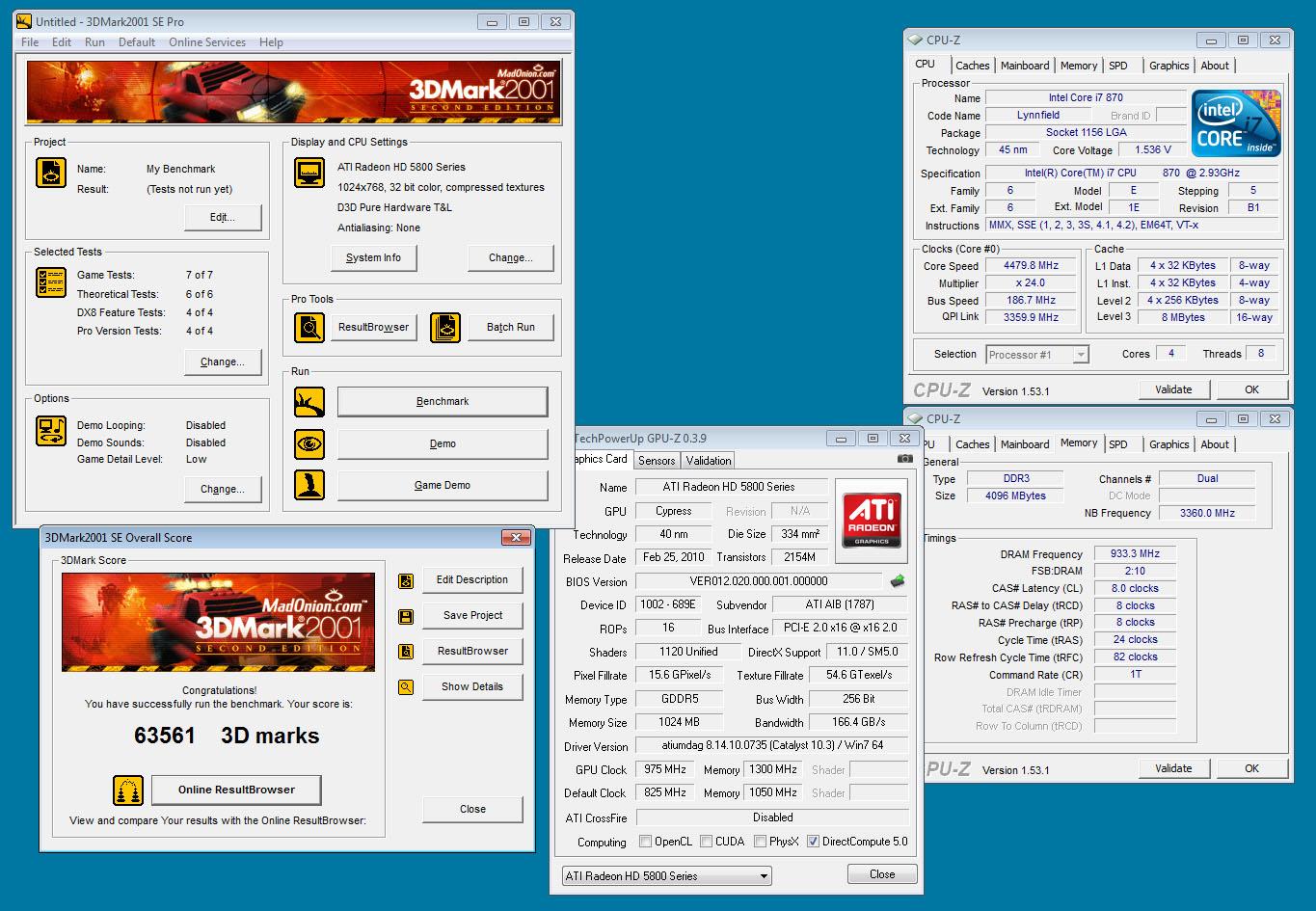Open the Online Services menu

pos(207,42)
